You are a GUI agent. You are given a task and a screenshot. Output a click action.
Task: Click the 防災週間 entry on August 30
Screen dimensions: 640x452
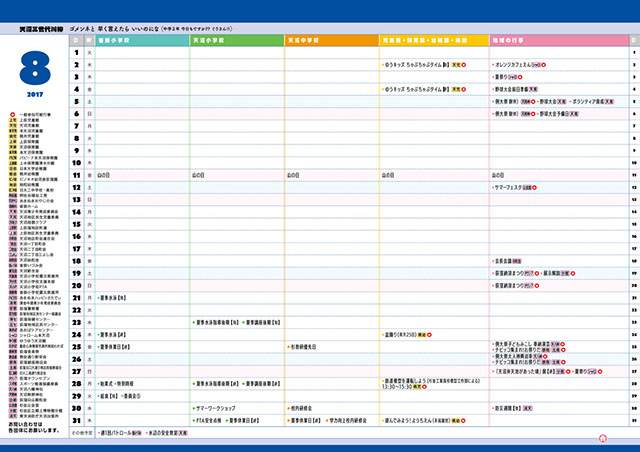click(506, 408)
